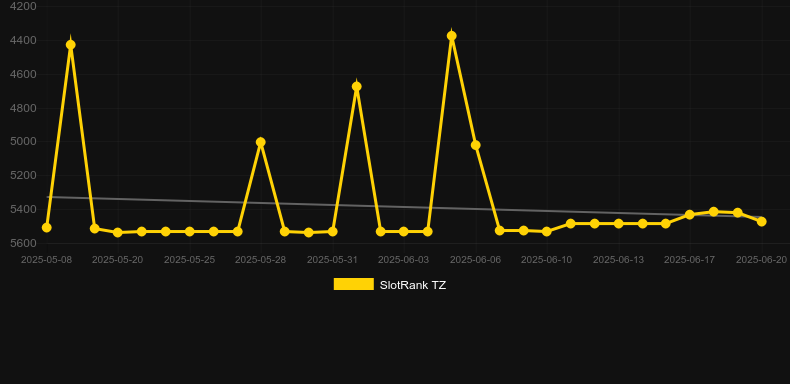This screenshot has height=384, width=790.
Task: Click the 5200 y-axis value
Action: pos(23,175)
